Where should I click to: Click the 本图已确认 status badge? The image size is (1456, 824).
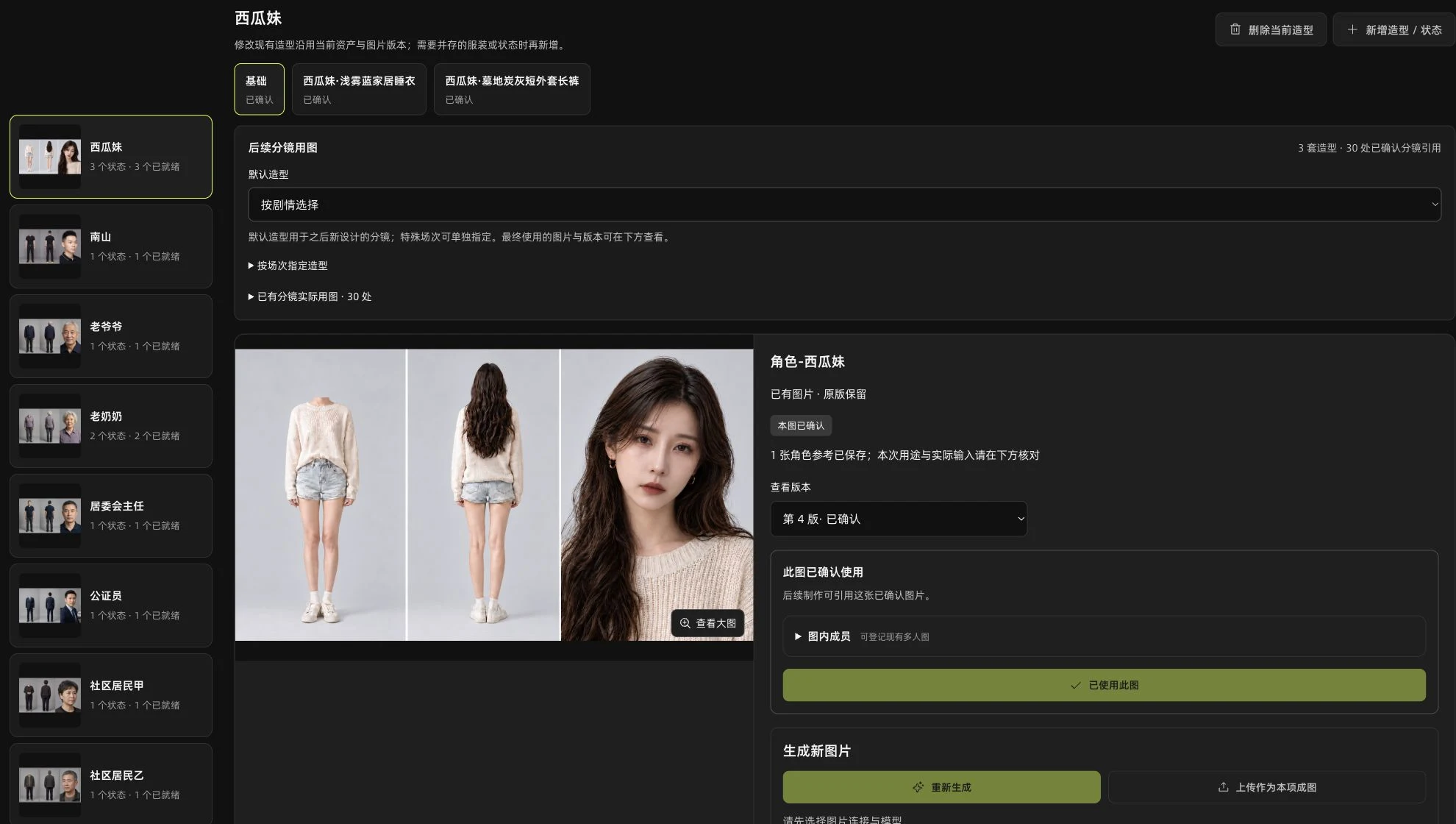coord(801,425)
